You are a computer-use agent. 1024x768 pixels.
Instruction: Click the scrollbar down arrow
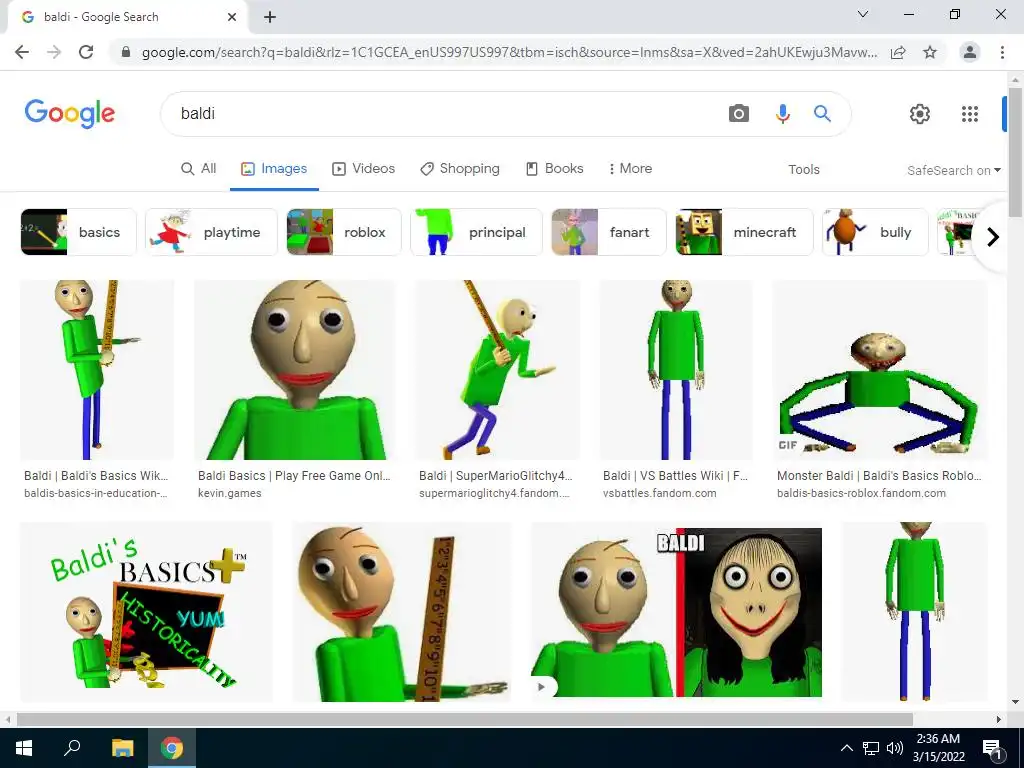click(1015, 703)
